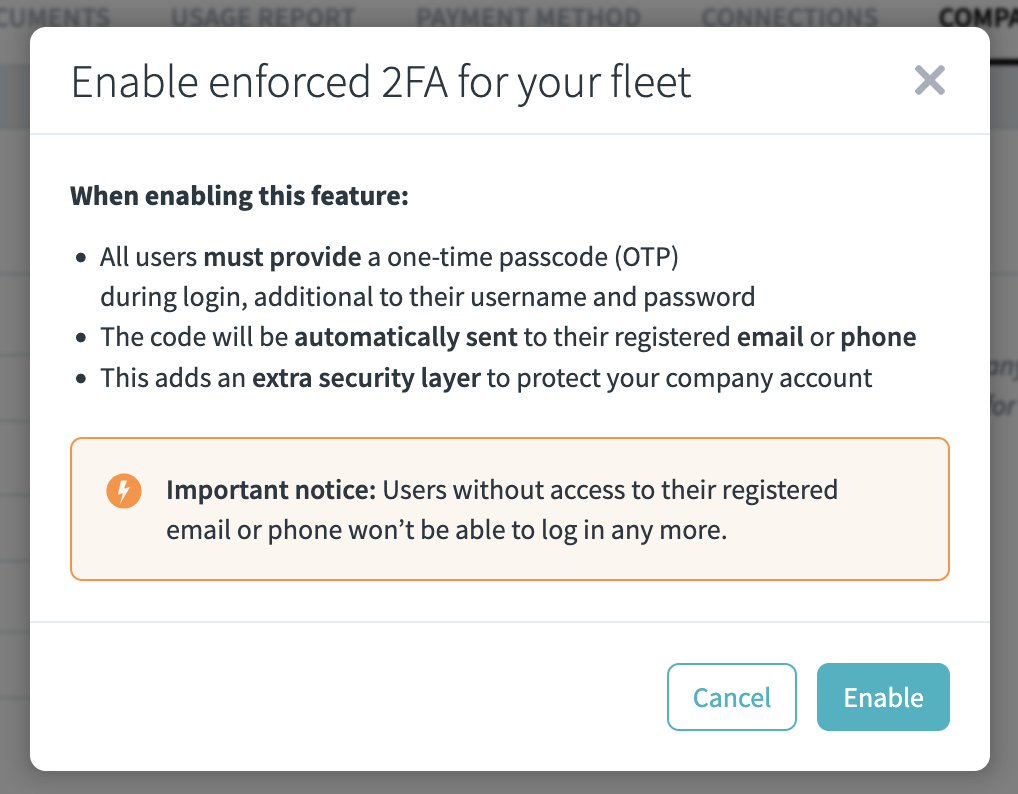Click the orange warning lightning icon

tap(124, 490)
